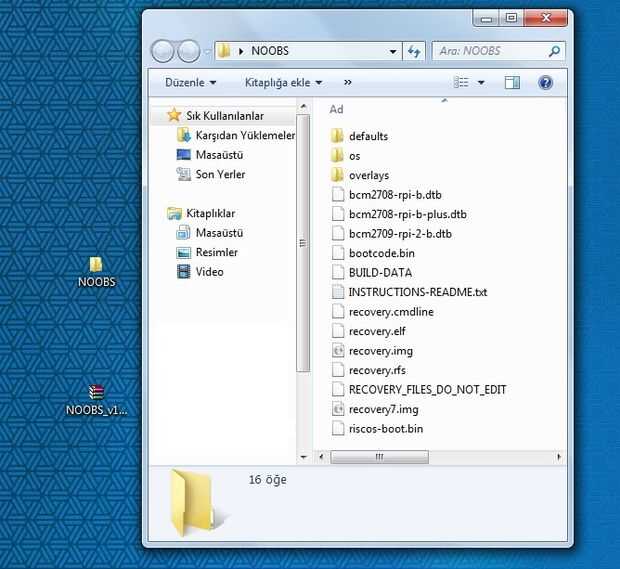Viewport: 620px width, 569px height.
Task: Click the Kitaplıklar library icon
Action: pos(174,213)
